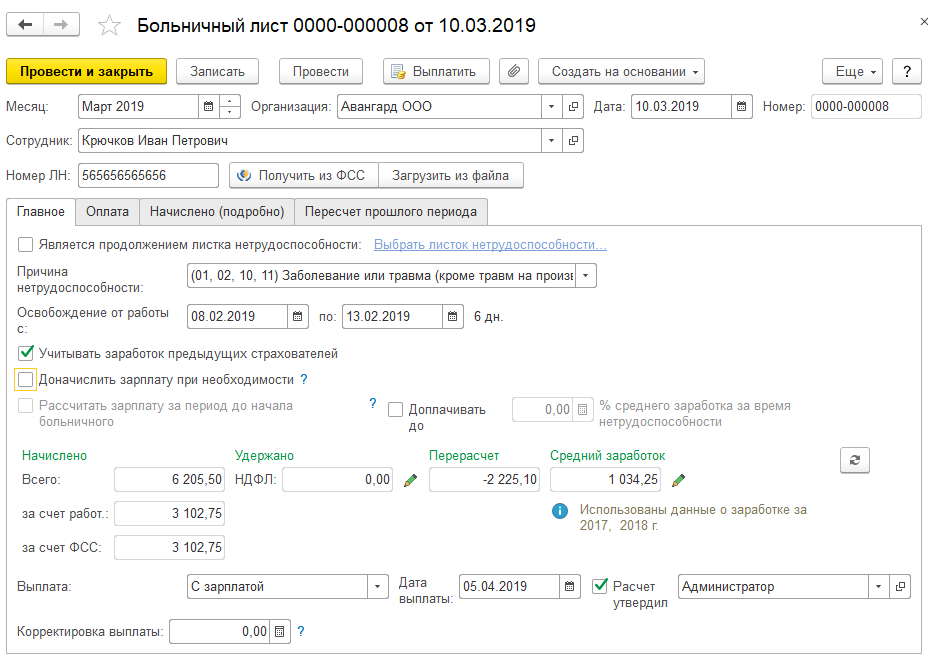Screen dimensions: 928x662
Task: Open the Выплата dropdown list
Action: tap(378, 587)
